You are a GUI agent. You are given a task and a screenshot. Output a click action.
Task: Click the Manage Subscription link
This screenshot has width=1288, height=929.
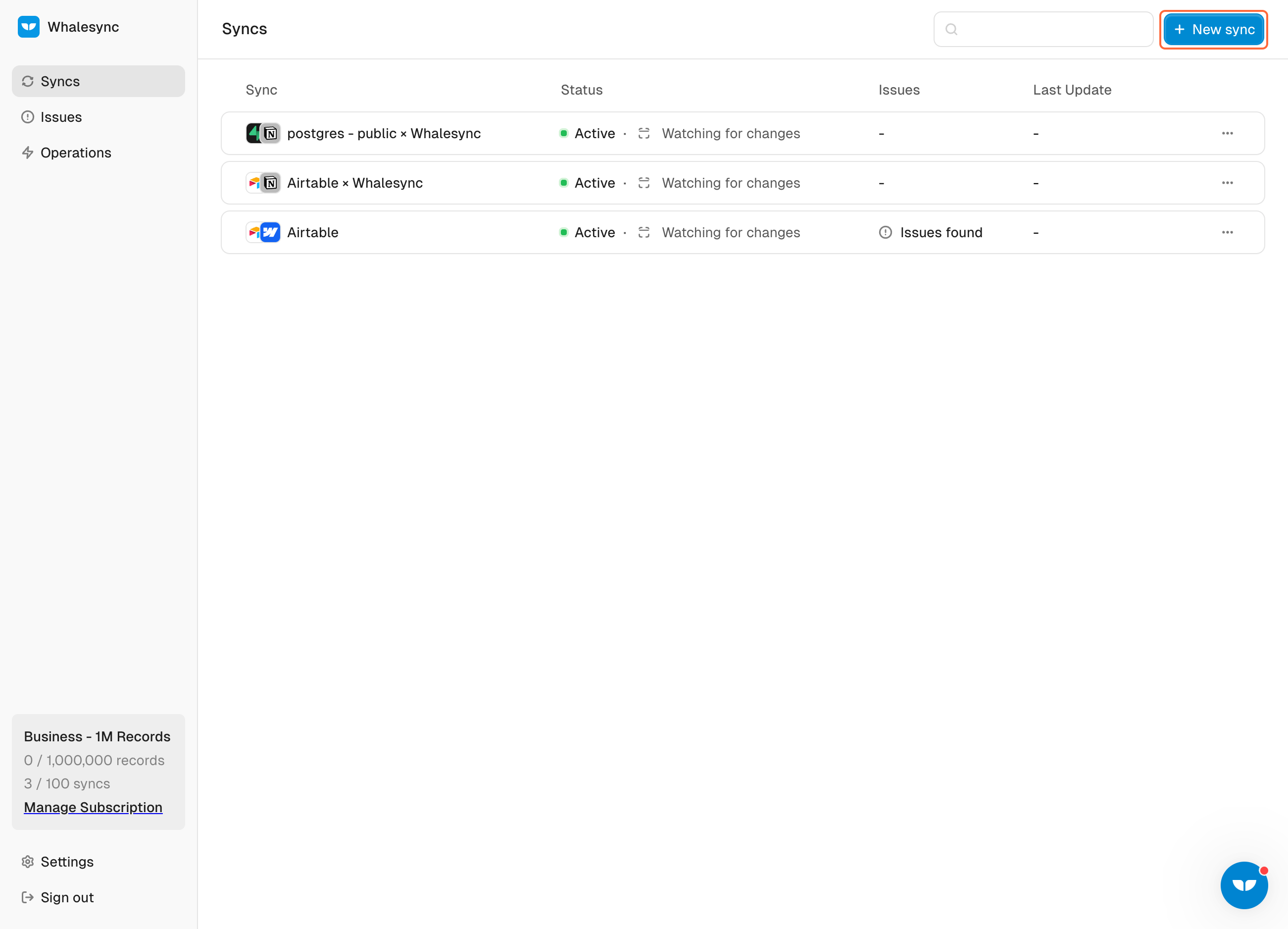(x=93, y=807)
